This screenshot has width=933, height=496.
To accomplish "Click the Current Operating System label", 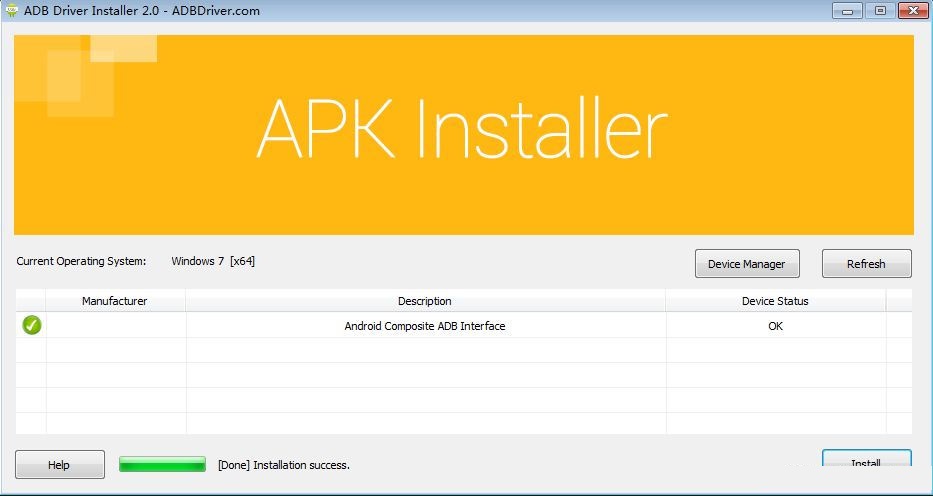I will click(x=81, y=261).
